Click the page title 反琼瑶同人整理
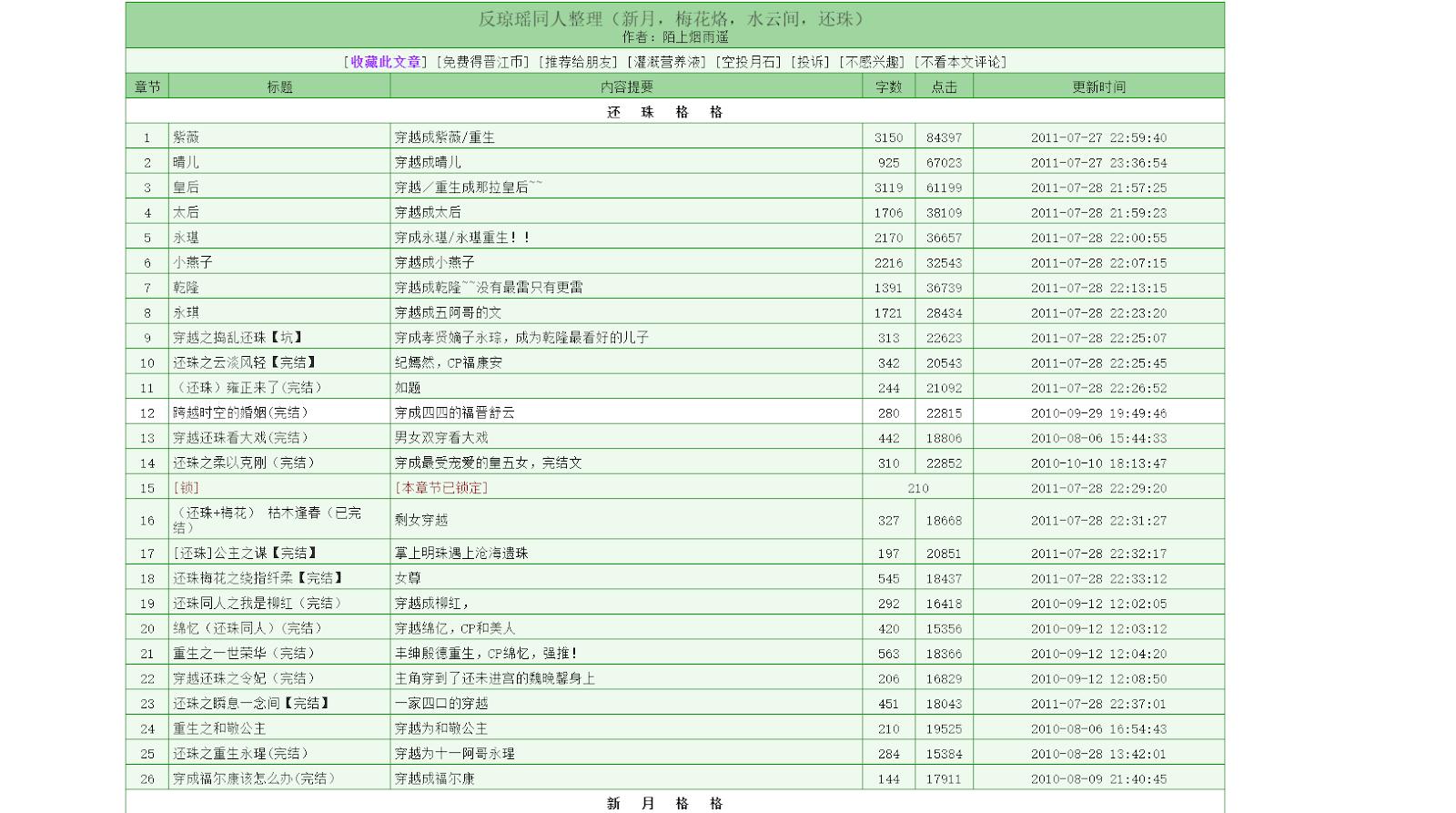Screen dimensions: 1456x813 click(673, 18)
